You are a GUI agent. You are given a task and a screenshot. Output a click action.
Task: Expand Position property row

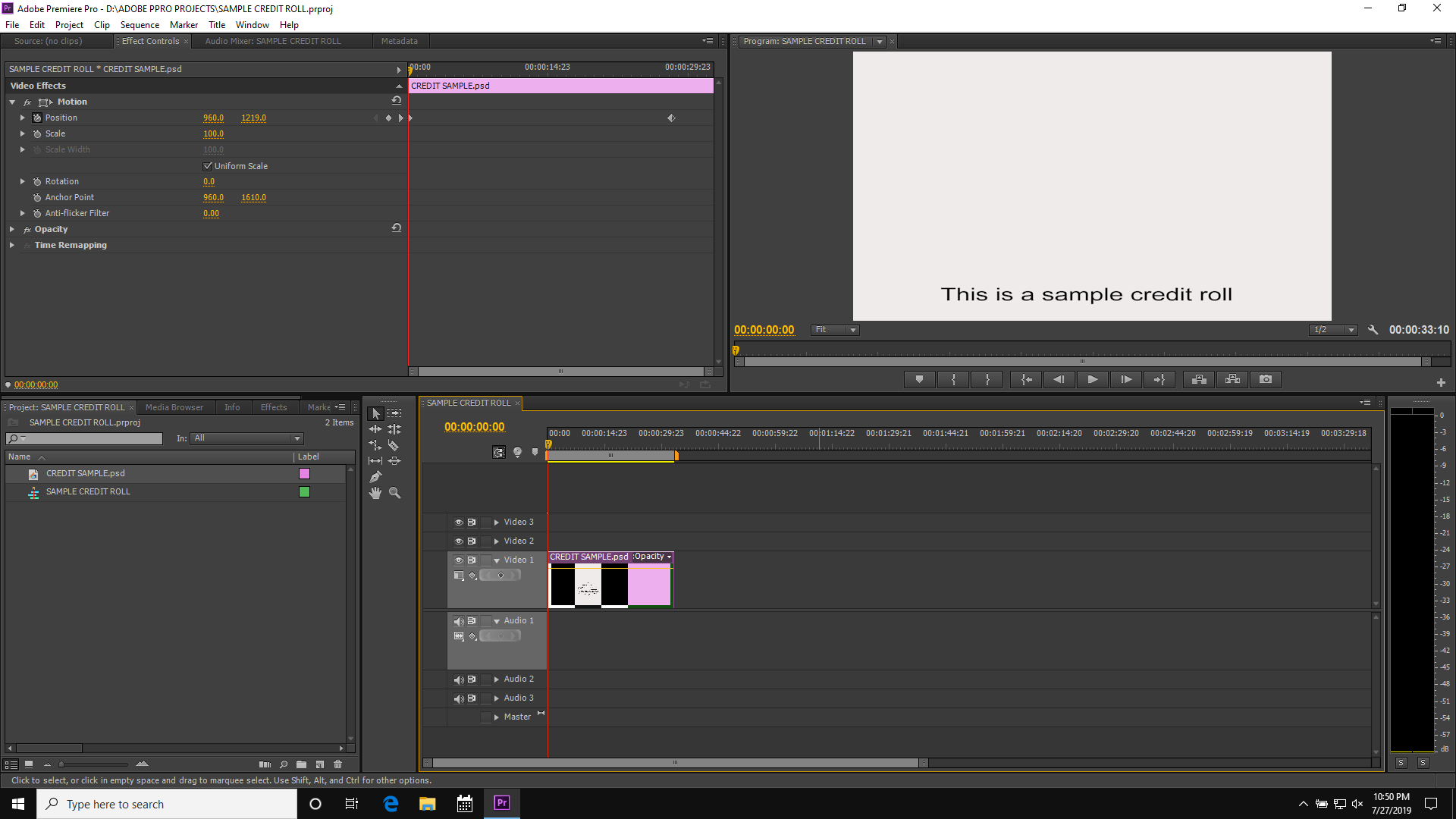pyautogui.click(x=23, y=118)
